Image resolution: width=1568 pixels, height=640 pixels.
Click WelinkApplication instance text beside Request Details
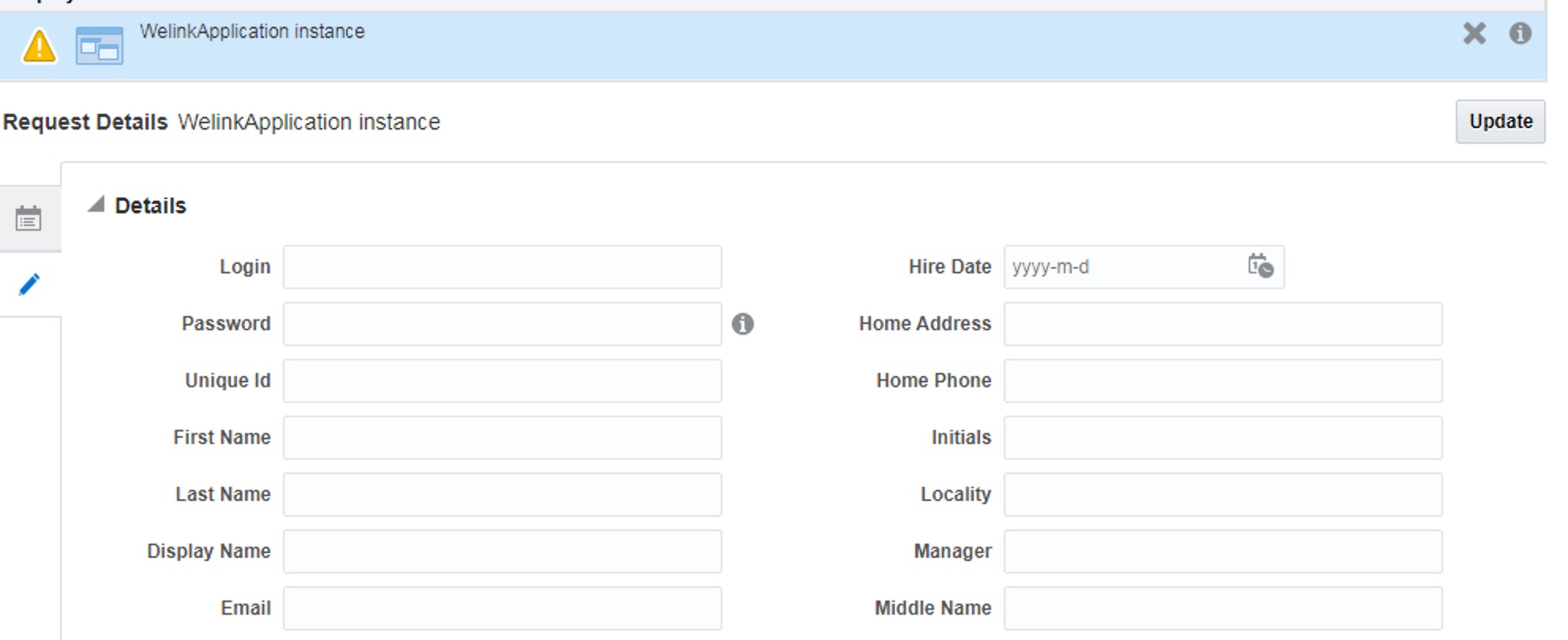[x=309, y=122]
